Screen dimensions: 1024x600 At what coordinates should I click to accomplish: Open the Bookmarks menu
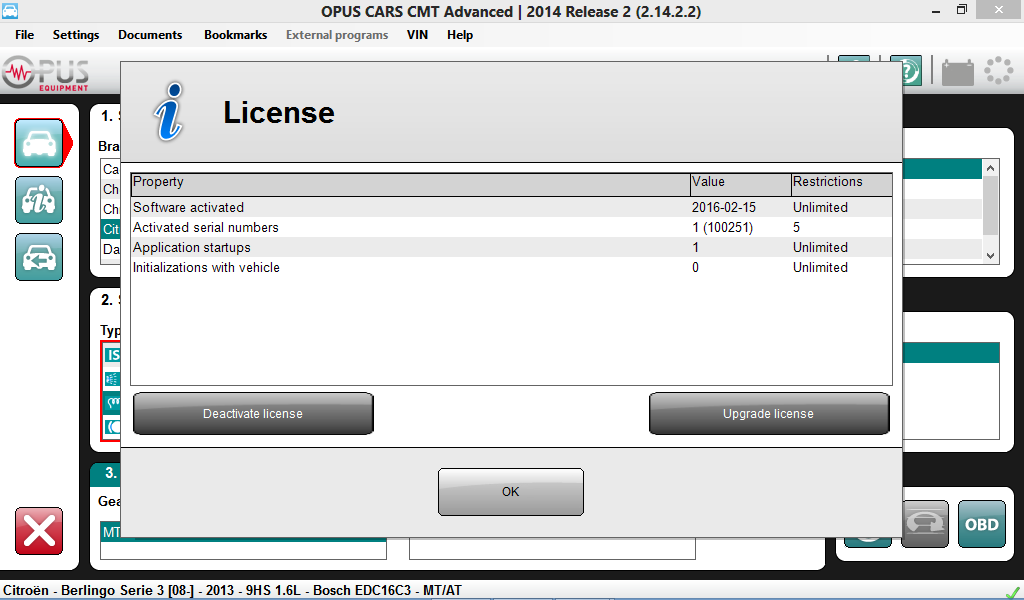tap(236, 35)
